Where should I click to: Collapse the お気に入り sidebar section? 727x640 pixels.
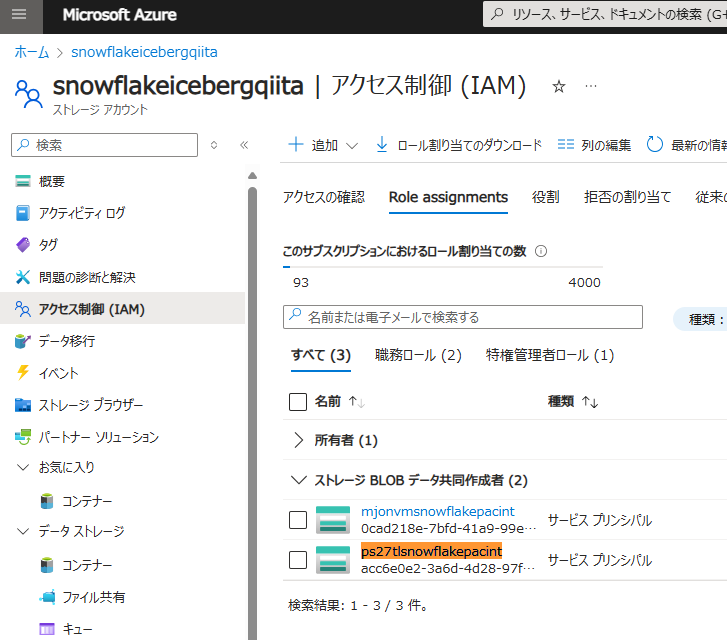tap(23, 467)
